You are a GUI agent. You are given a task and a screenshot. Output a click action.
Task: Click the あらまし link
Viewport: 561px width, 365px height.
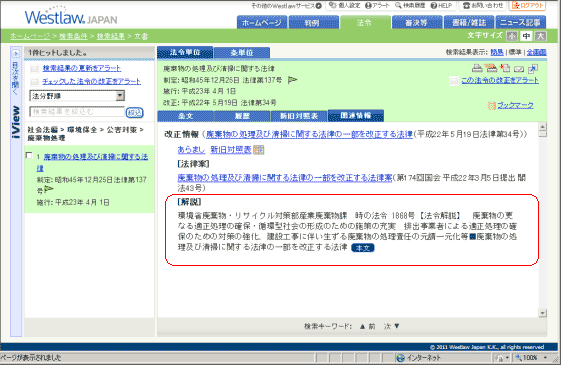(x=191, y=150)
